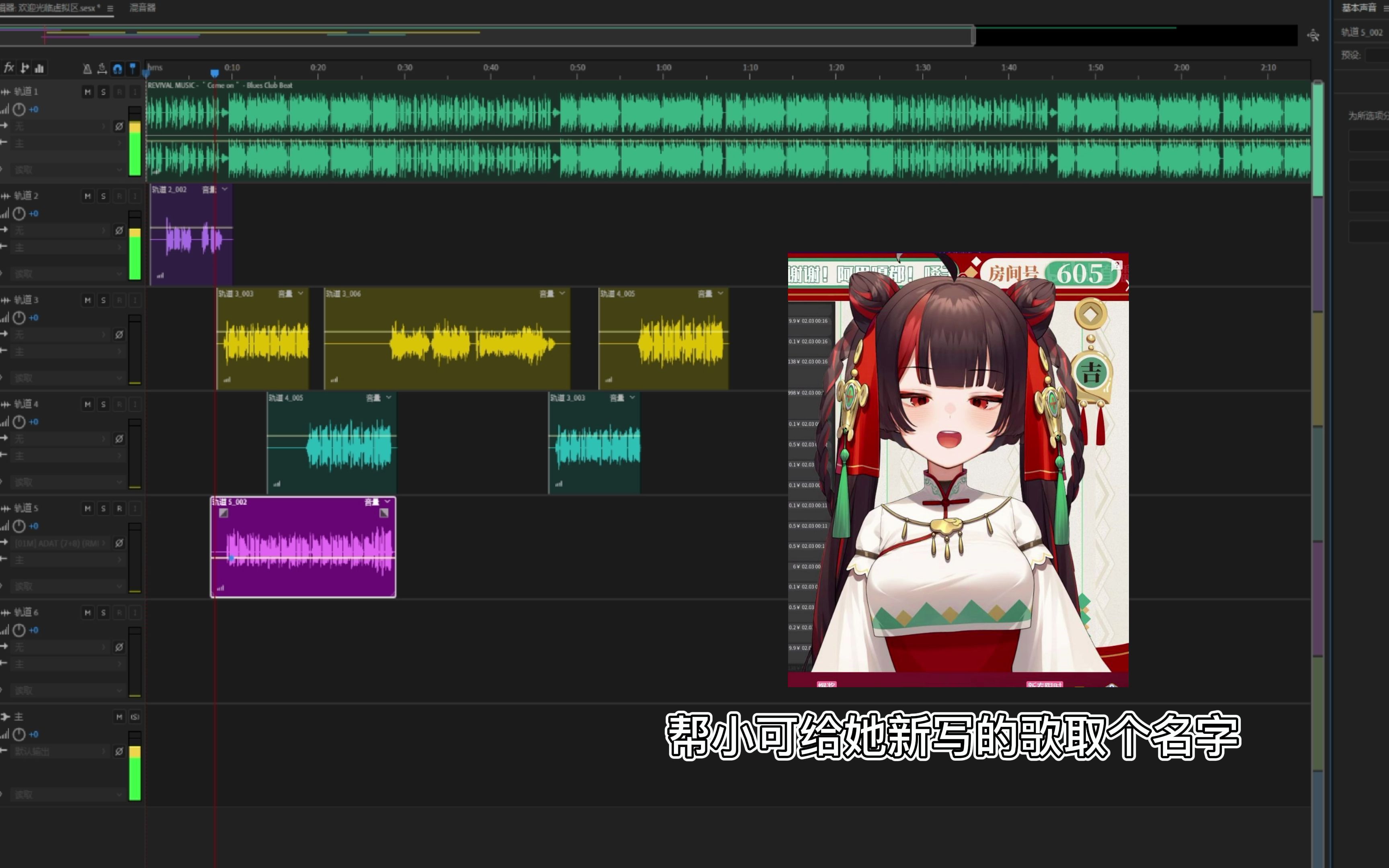The height and width of the screenshot is (868, 1389).
Task: Open the 读取 automation dropdown on 轨道 1
Action: pos(68,170)
